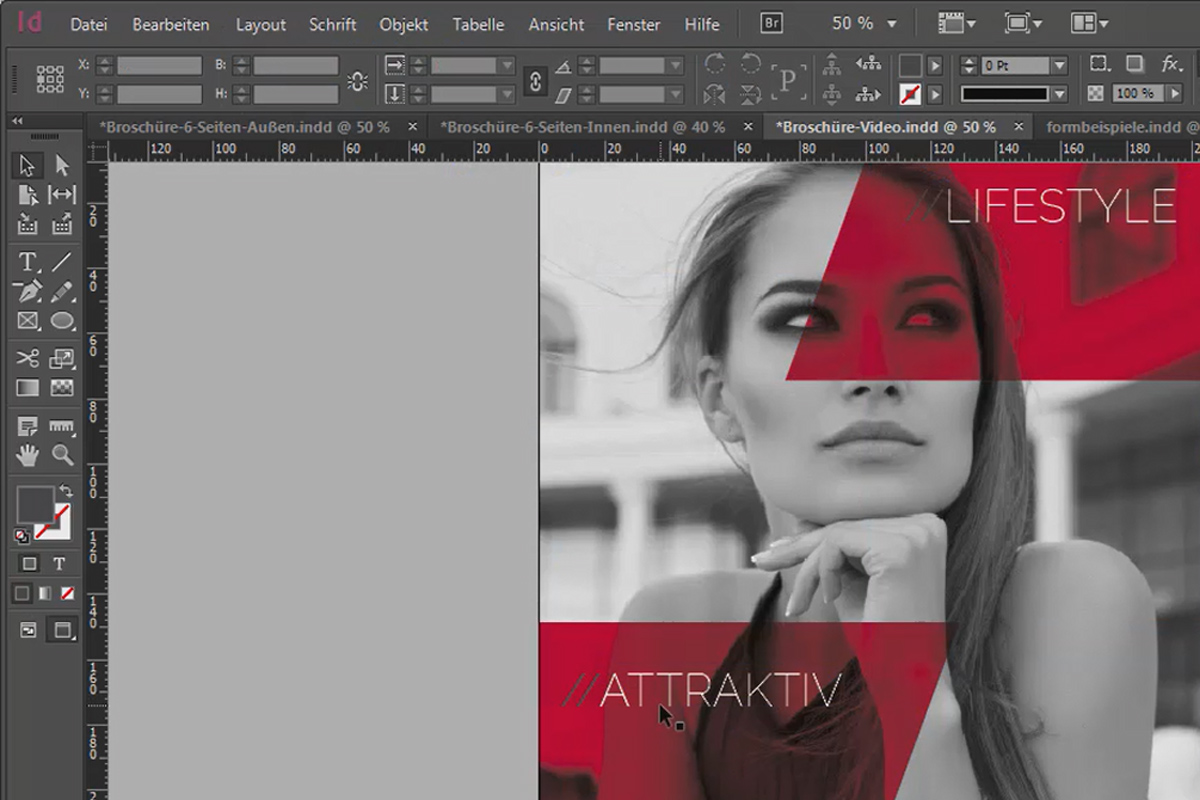Select the Zoom magnifier tool
Screen dimensions: 1200x800
(62, 455)
